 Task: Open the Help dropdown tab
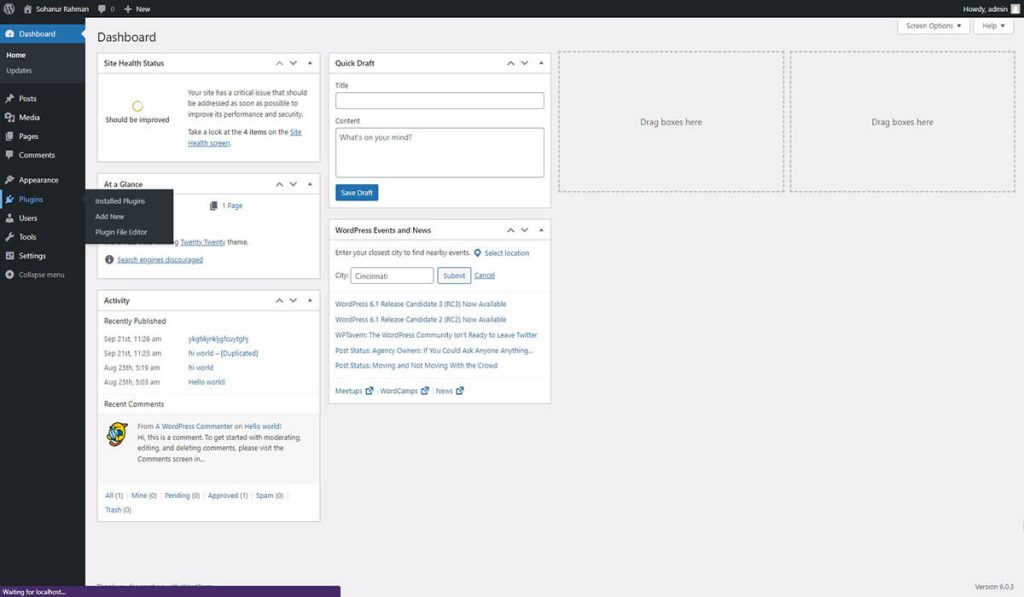pyautogui.click(x=993, y=26)
